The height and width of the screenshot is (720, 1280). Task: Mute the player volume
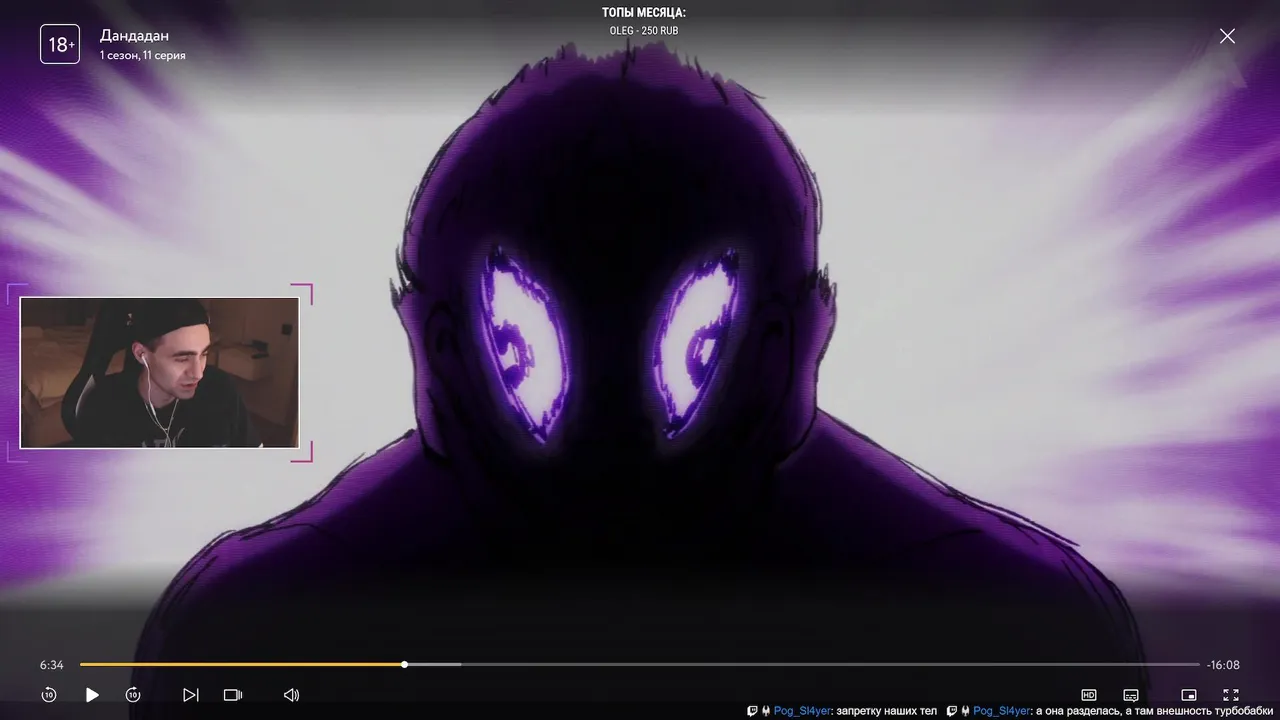pyautogui.click(x=291, y=695)
